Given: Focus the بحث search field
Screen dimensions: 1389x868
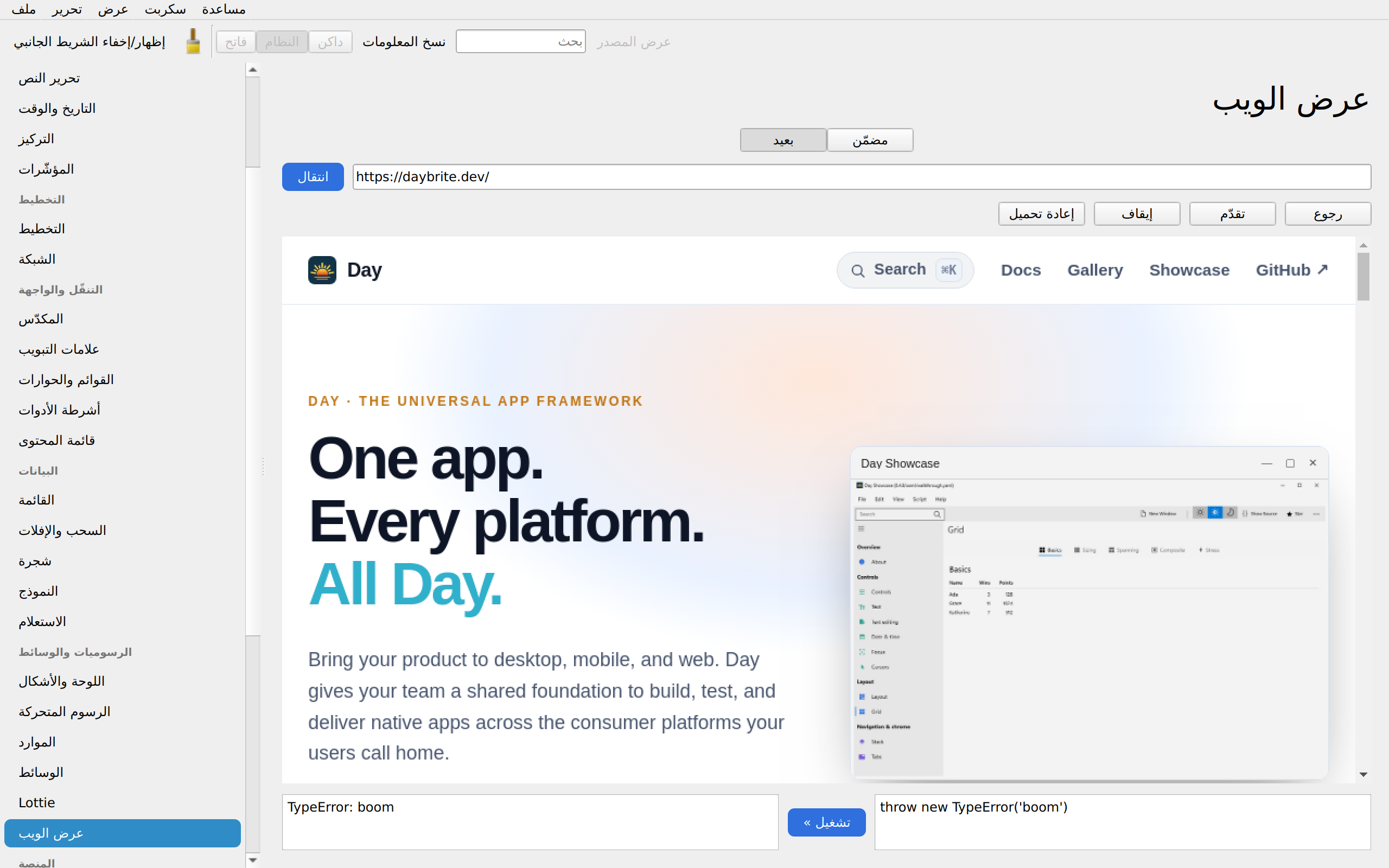Looking at the screenshot, I should (x=520, y=41).
